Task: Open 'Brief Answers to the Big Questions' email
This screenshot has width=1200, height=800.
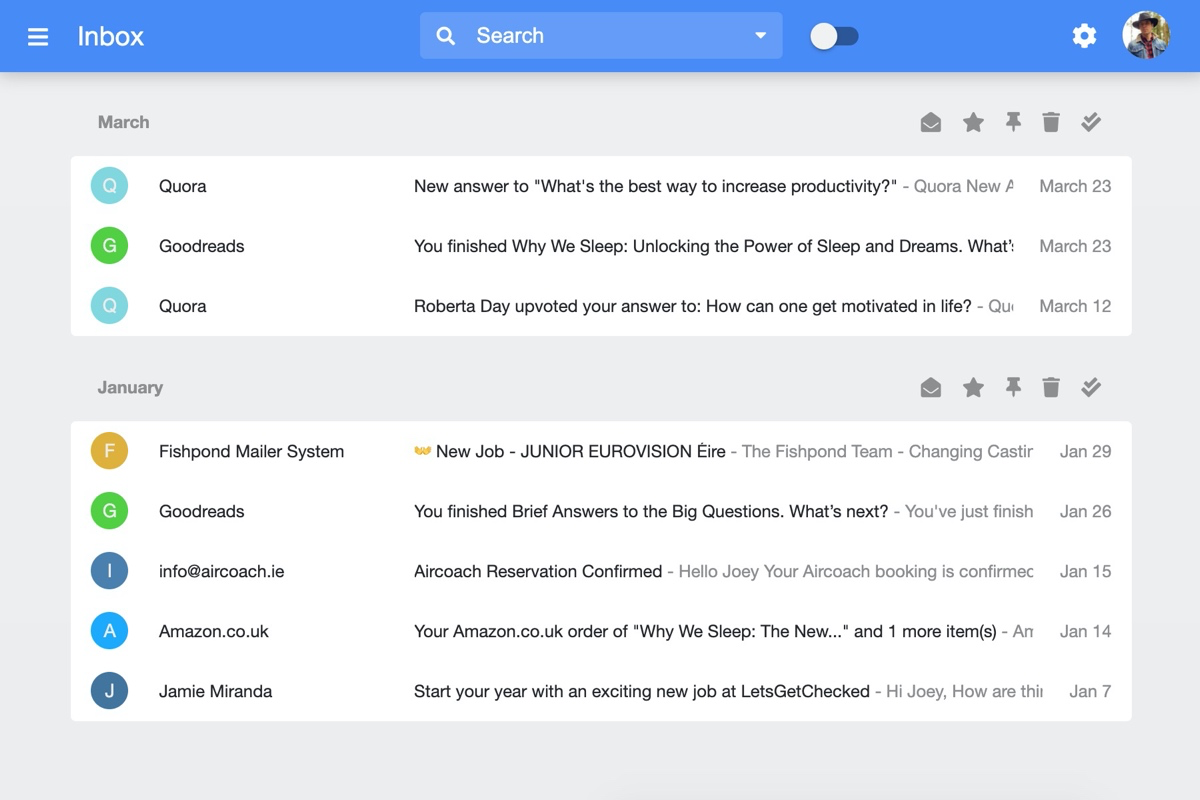Action: (601, 511)
